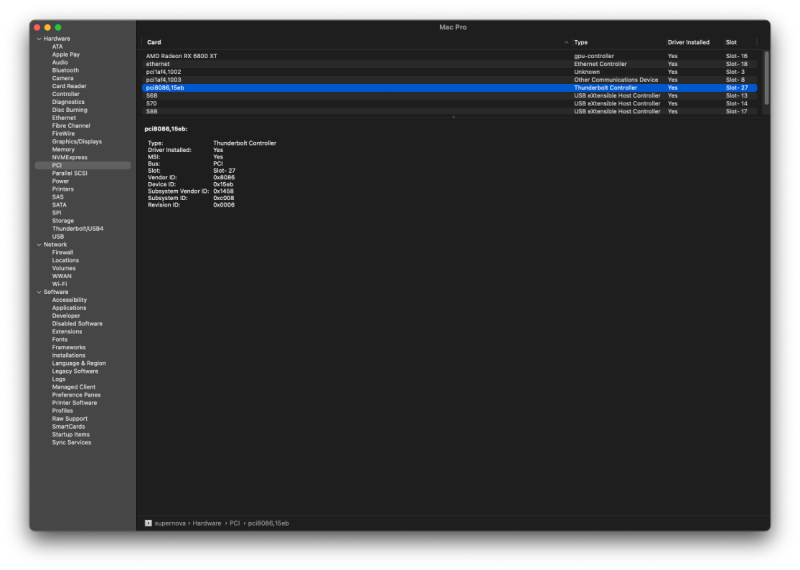The height and width of the screenshot is (570, 800).
Task: Click supernova in the path bar
Action: click(x=170, y=523)
